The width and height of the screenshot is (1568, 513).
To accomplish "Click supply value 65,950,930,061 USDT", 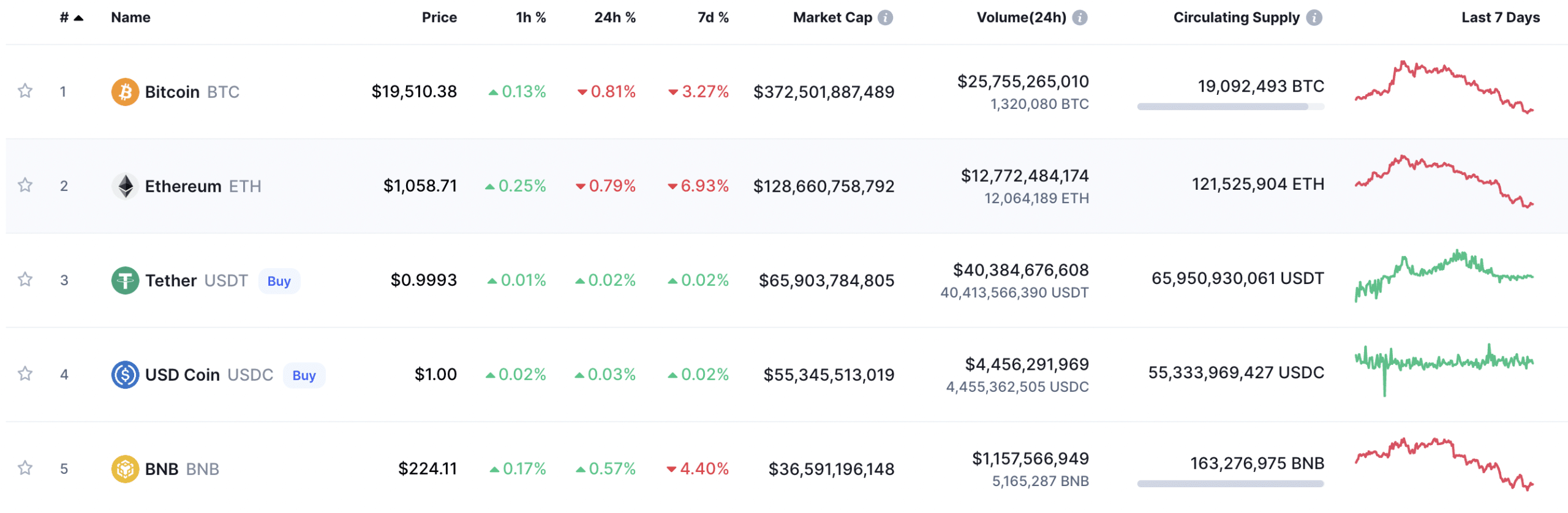I will 1237,279.
